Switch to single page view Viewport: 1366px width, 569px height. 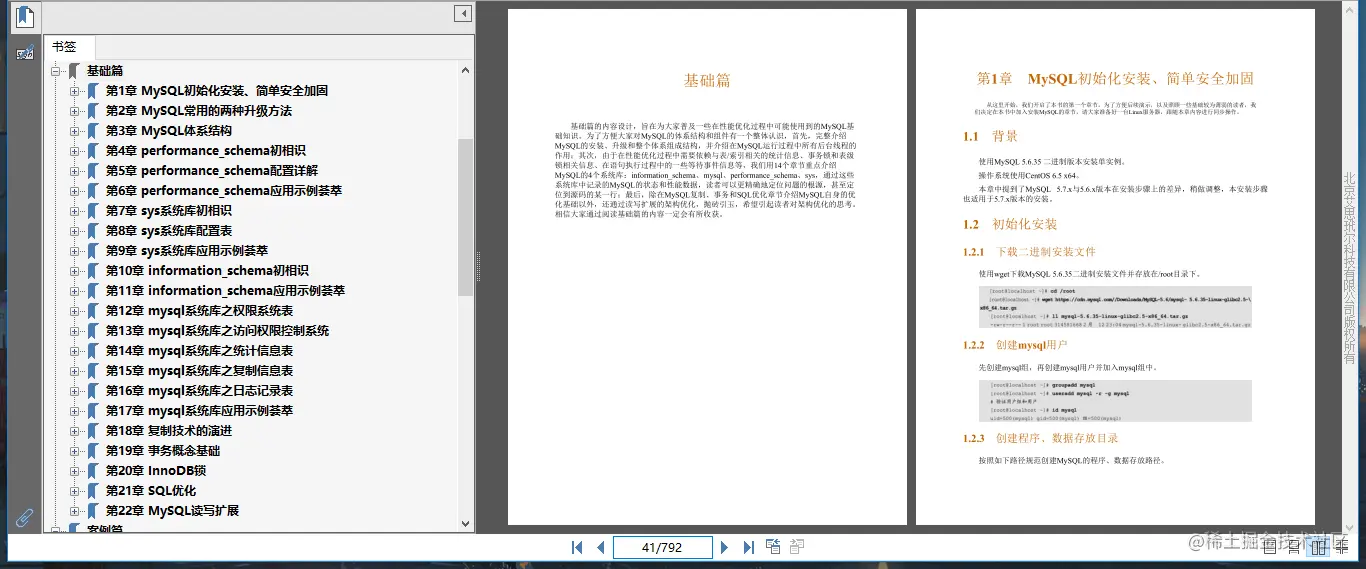point(1270,547)
